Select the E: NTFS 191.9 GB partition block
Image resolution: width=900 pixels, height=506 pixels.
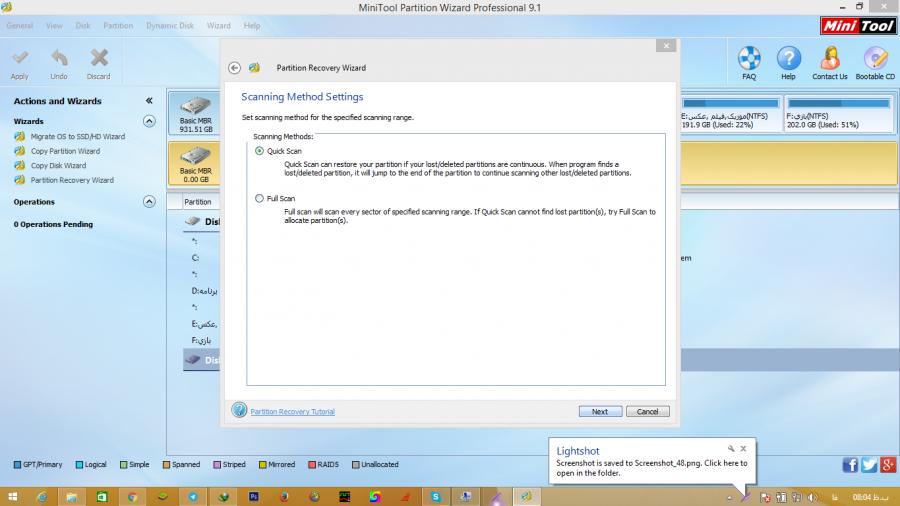pyautogui.click(x=731, y=114)
